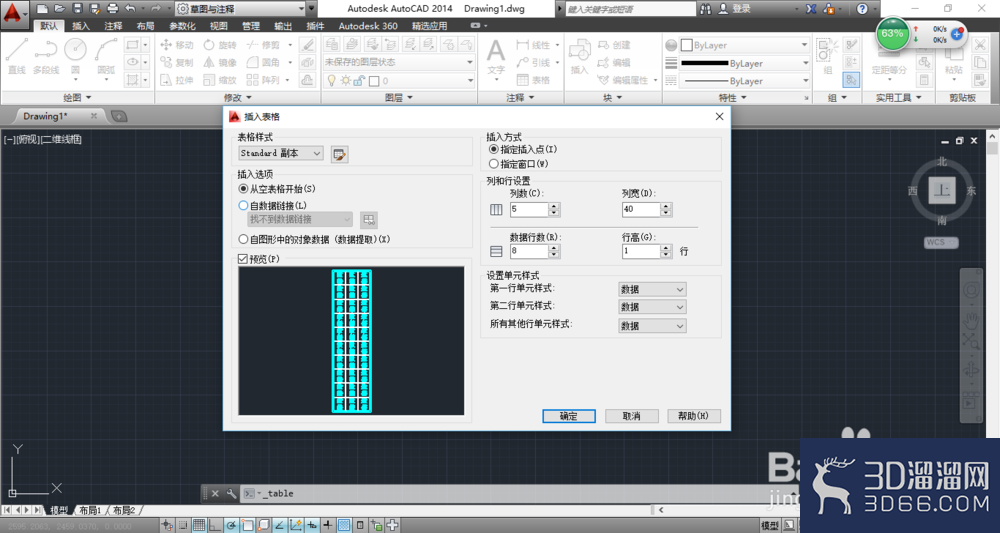The width and height of the screenshot is (1000, 533).
Task: Click the Mirror (镜像) tool
Action: click(220, 62)
